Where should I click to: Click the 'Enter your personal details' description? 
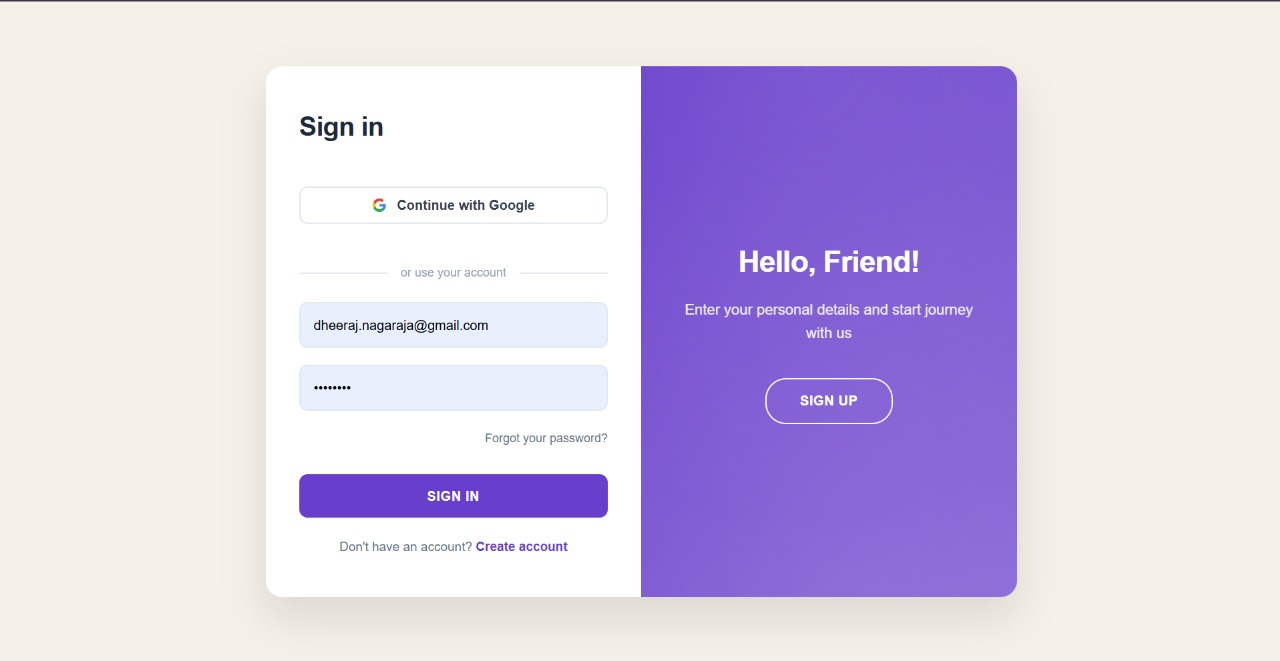(x=828, y=310)
